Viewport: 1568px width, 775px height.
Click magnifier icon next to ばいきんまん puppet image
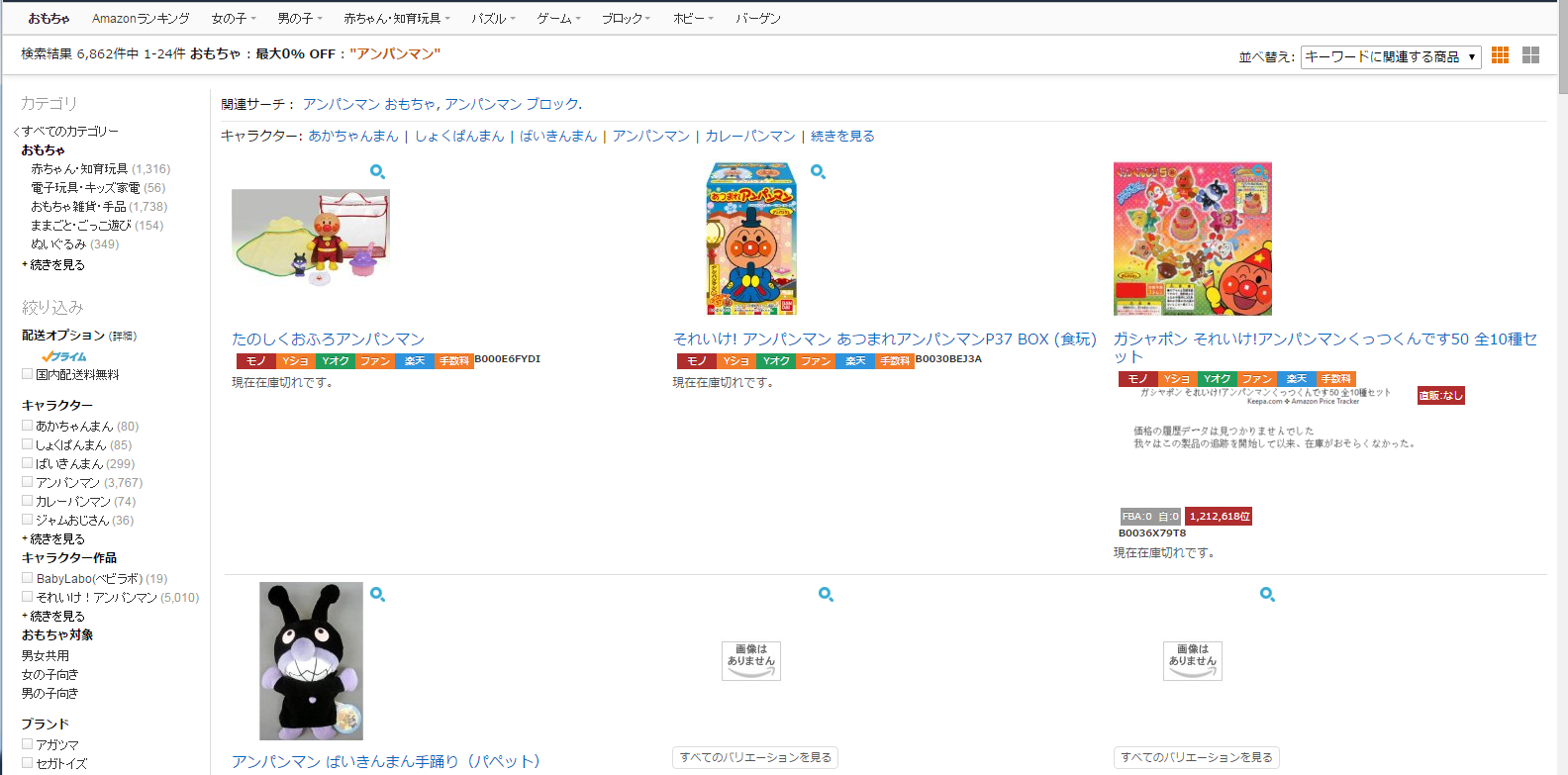click(x=377, y=594)
